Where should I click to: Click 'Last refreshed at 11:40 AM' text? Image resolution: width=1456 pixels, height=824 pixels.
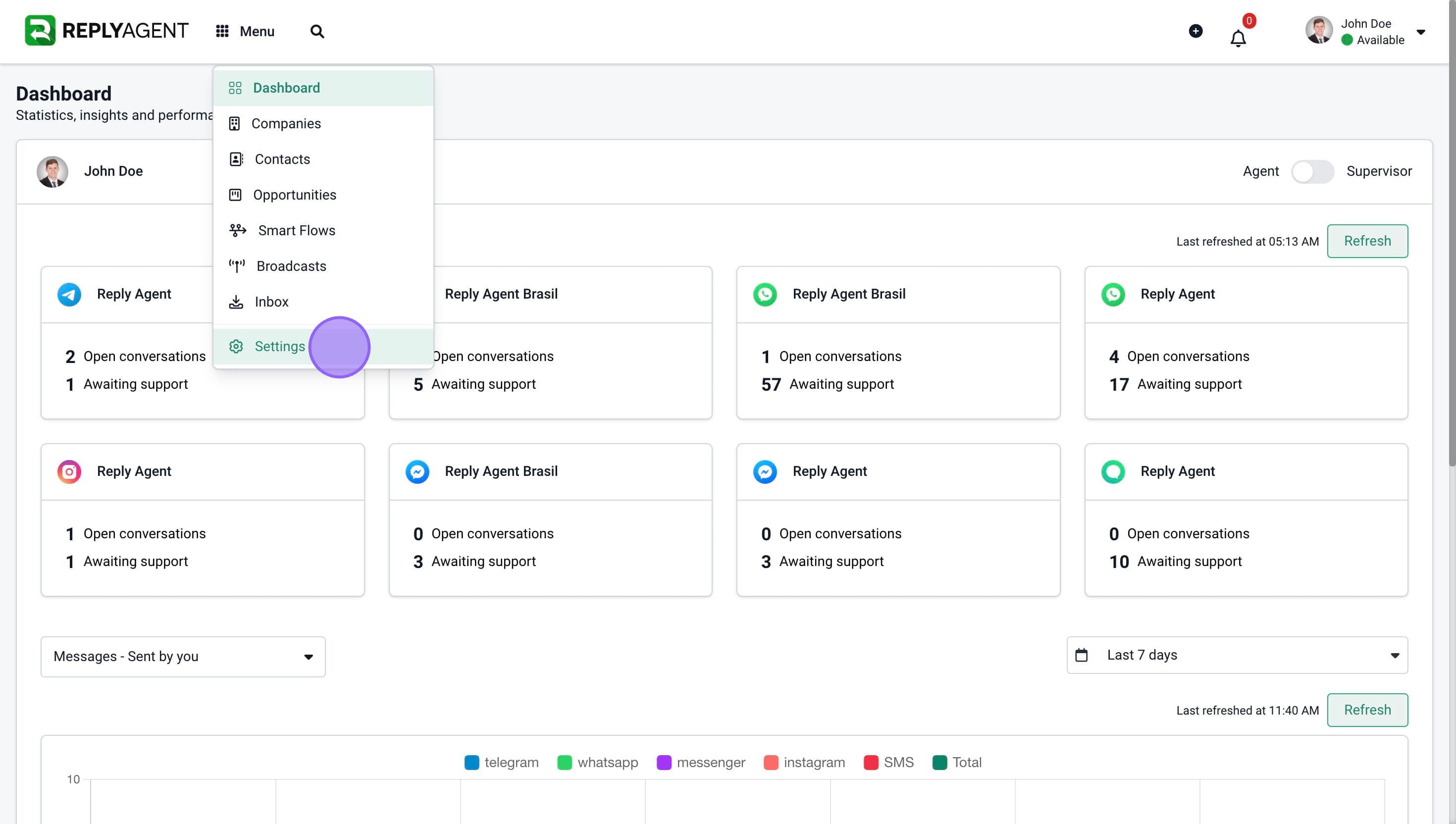point(1247,710)
